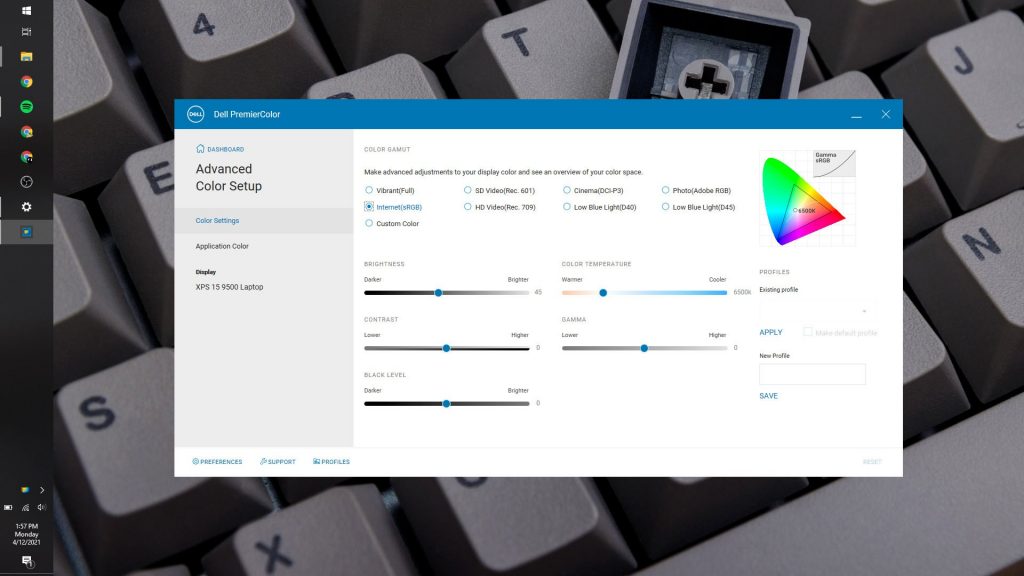Viewport: 1024px width, 576px height.
Task: Click the Brightness slider handle
Action: (438, 293)
